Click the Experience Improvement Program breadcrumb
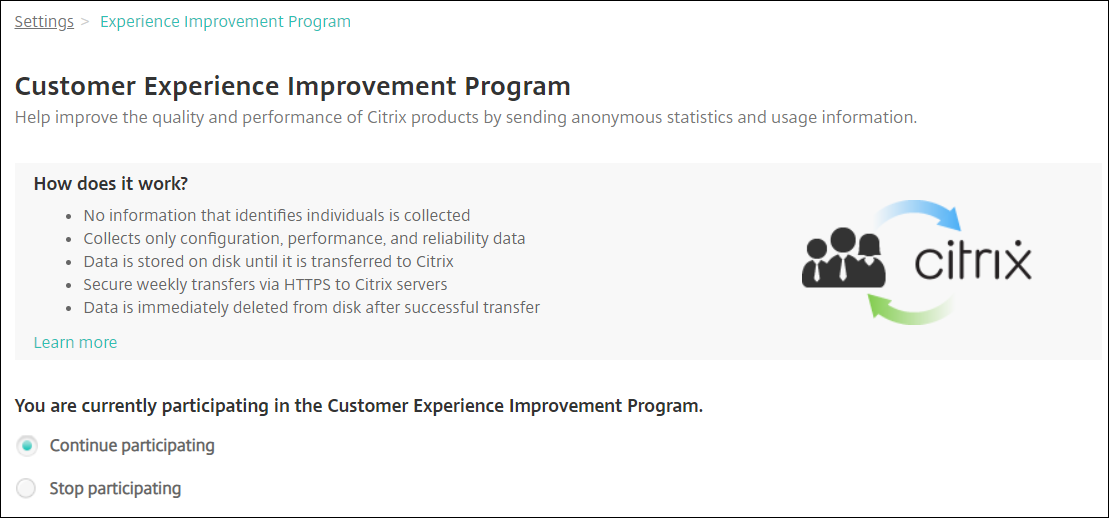1109x518 pixels. pos(225,22)
